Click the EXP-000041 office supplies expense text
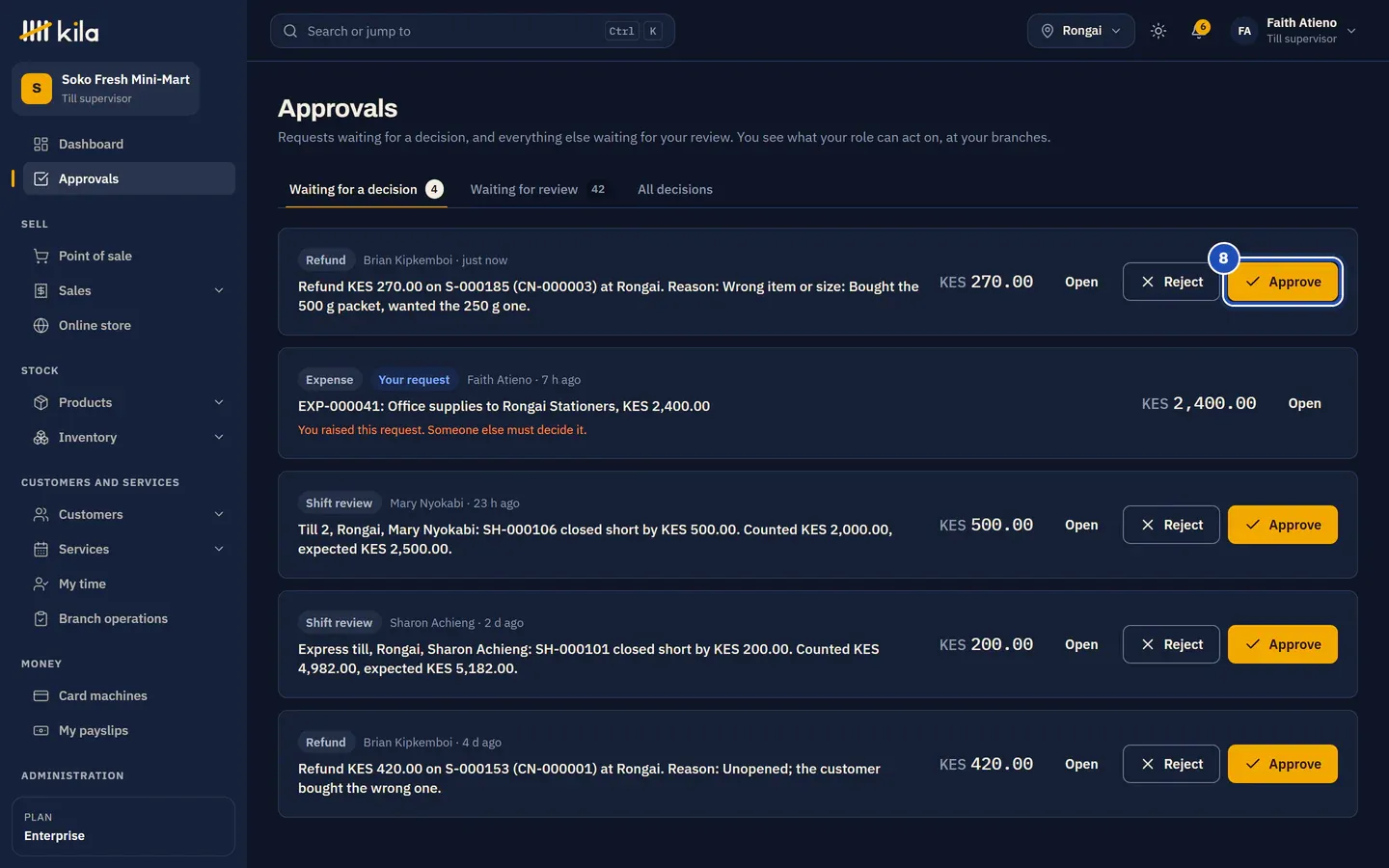 click(x=504, y=406)
